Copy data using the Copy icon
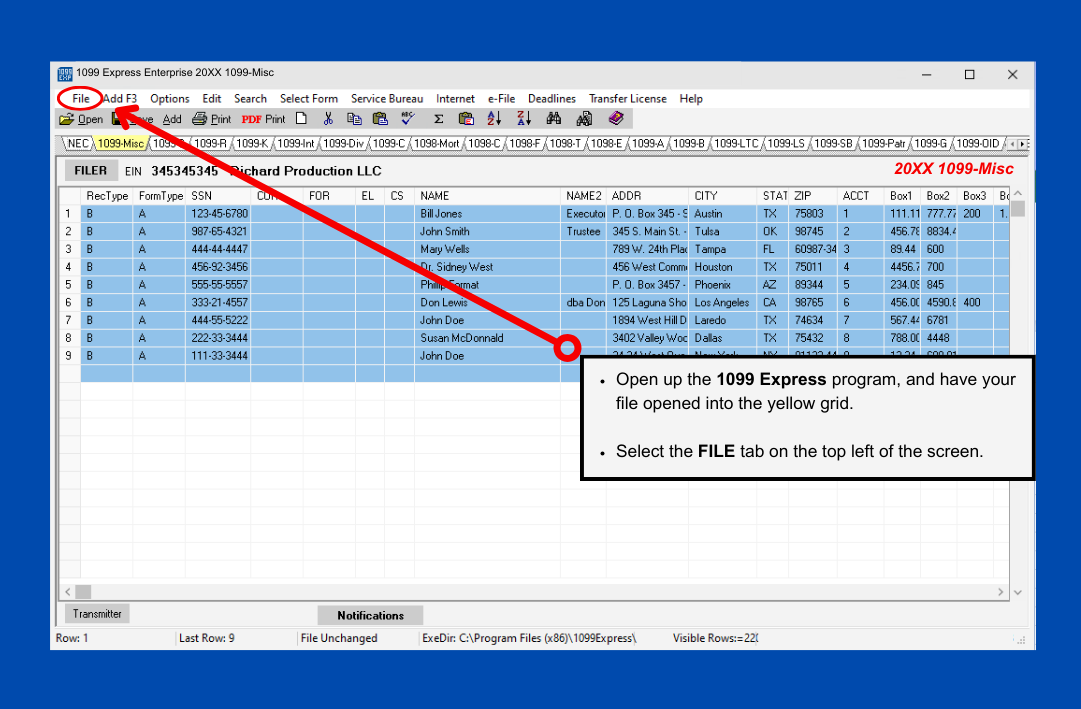The width and height of the screenshot is (1081, 709). (x=354, y=118)
